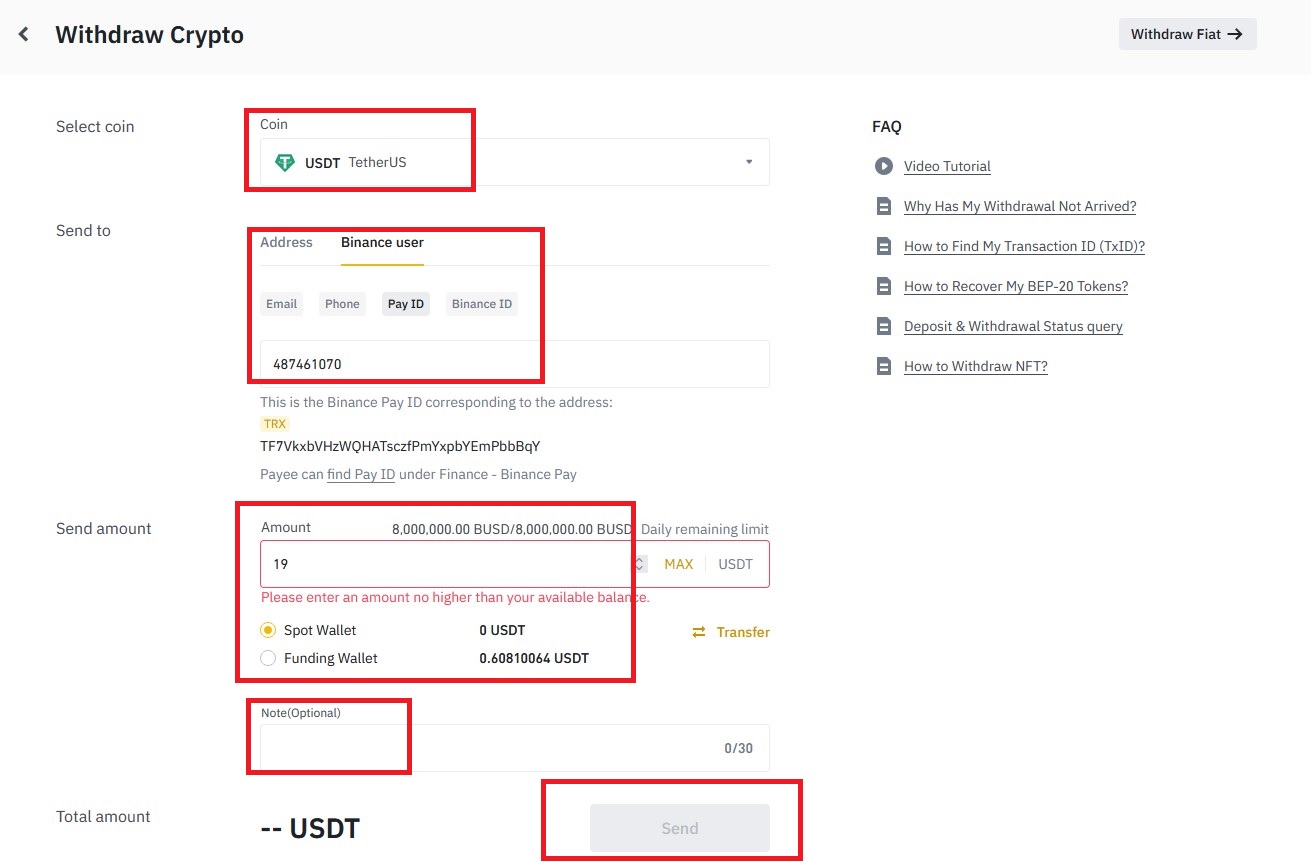Choose the Phone recipient option
1311x862 pixels.
point(342,304)
